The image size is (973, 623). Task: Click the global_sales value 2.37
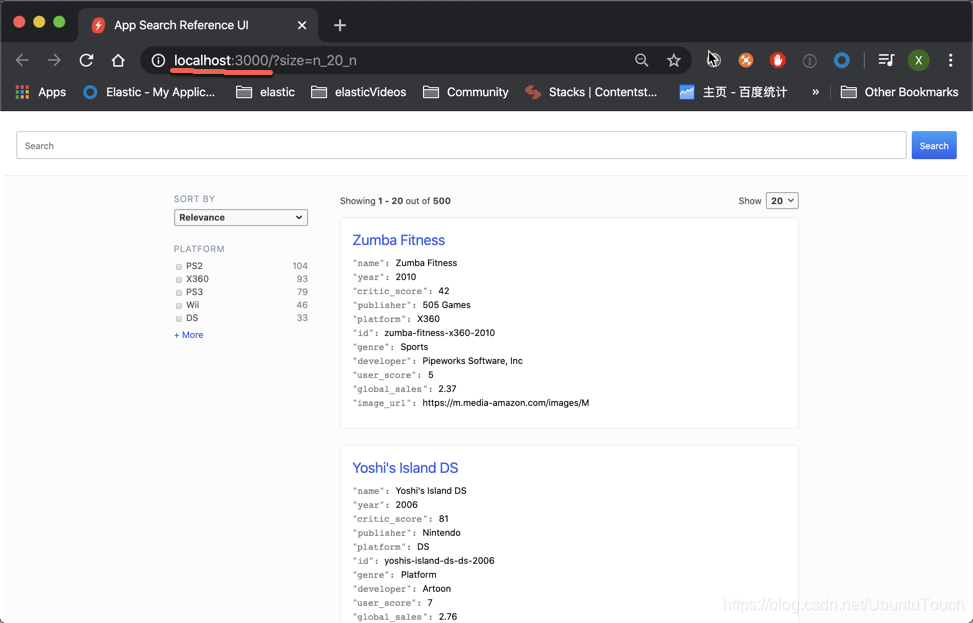tap(447, 388)
